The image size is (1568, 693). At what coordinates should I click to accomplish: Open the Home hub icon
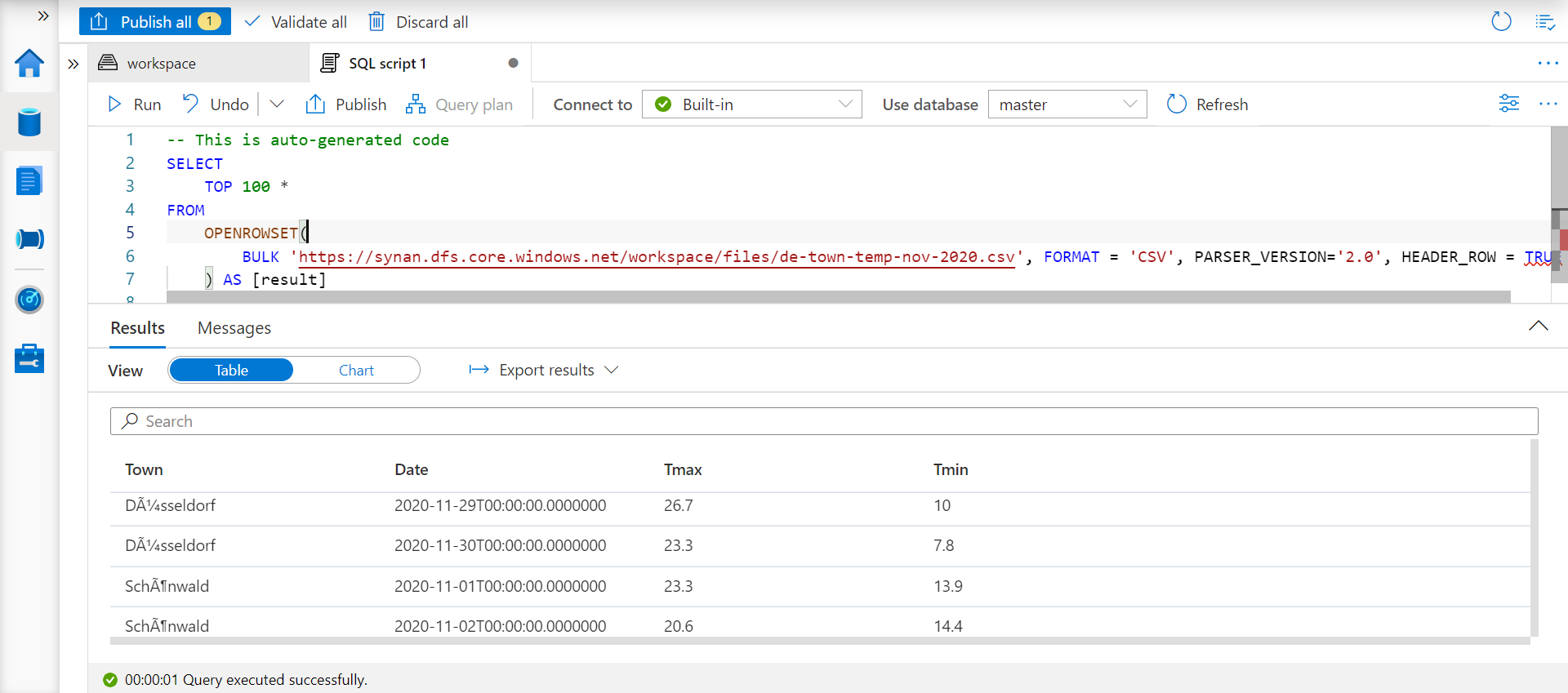tap(29, 63)
